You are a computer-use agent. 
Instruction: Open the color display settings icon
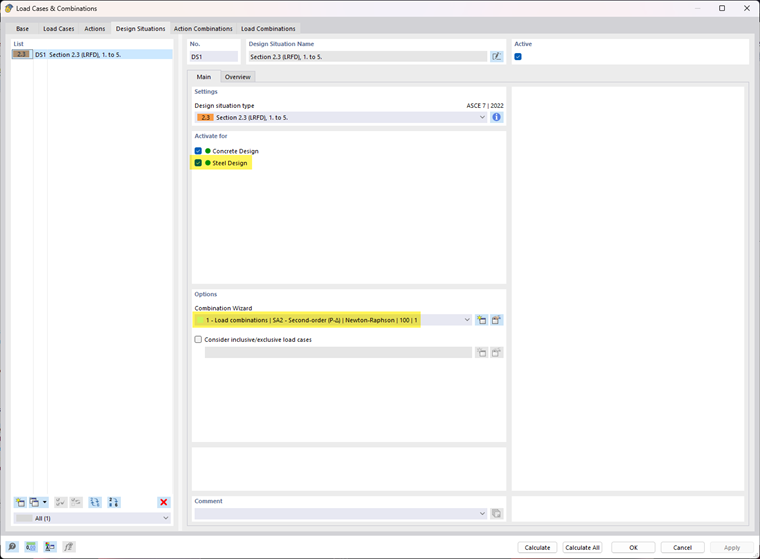click(49, 547)
